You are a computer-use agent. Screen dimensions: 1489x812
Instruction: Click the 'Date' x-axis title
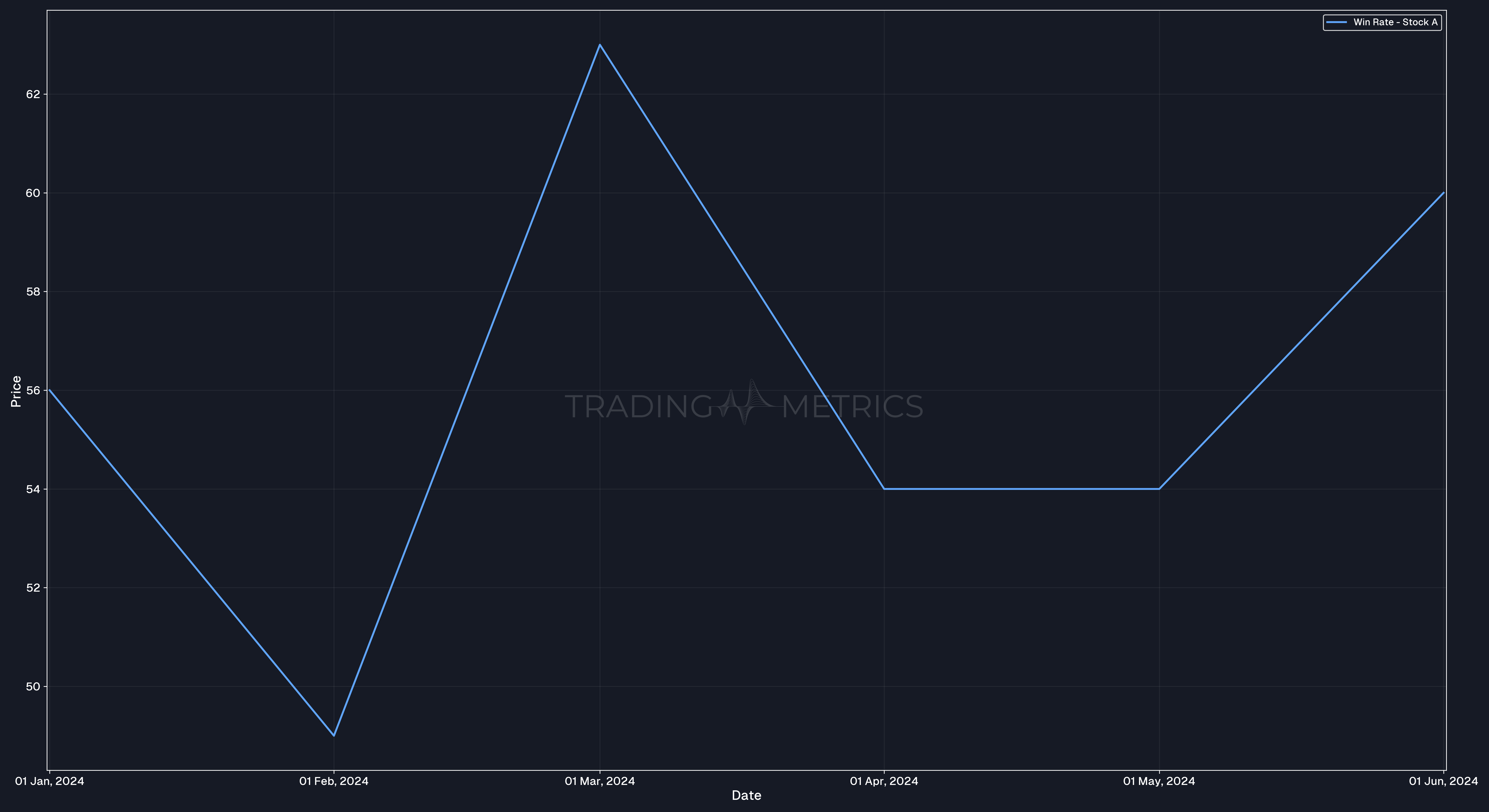click(746, 795)
